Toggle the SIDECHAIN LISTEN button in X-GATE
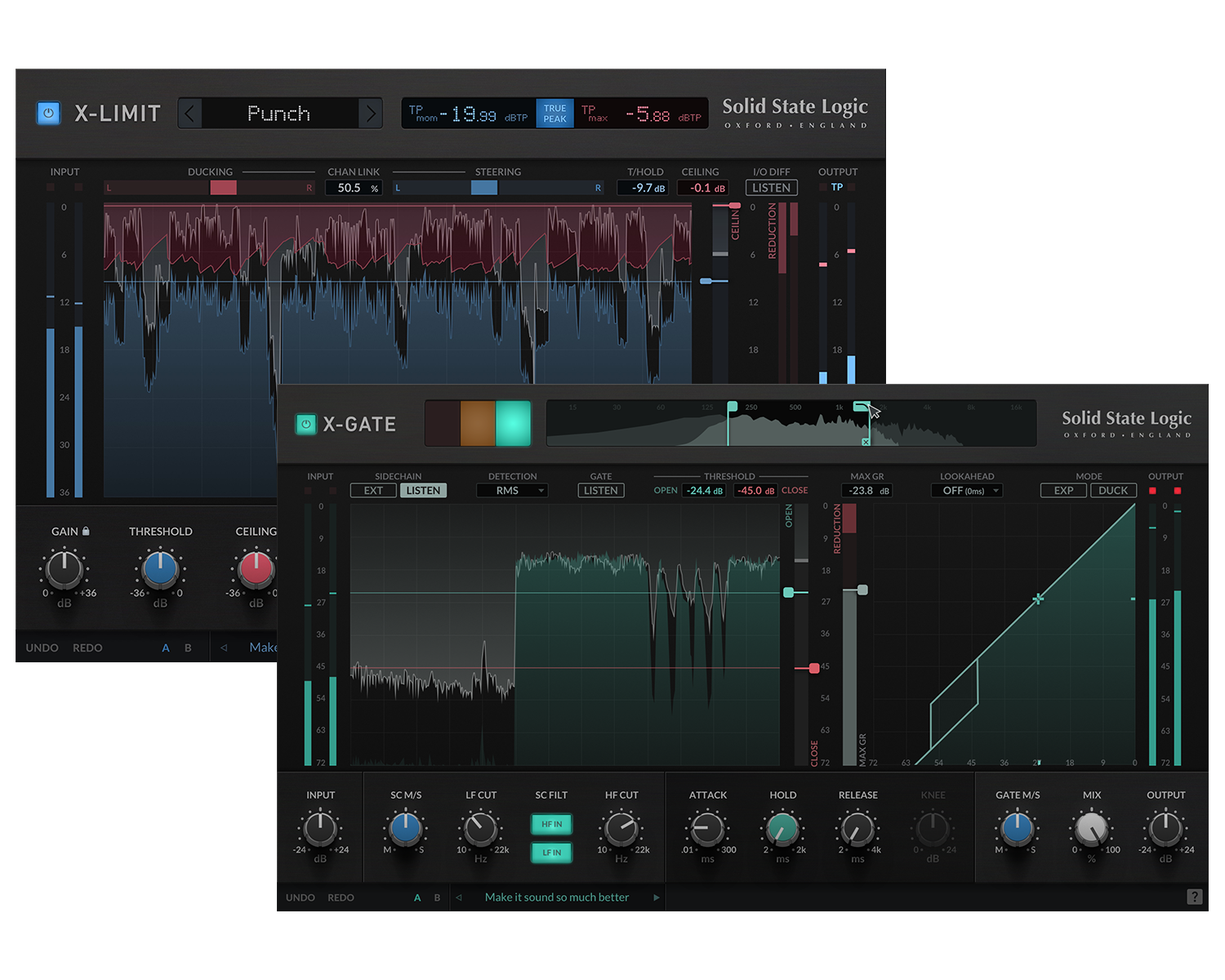This screenshot has width=1225, height=980. click(423, 490)
